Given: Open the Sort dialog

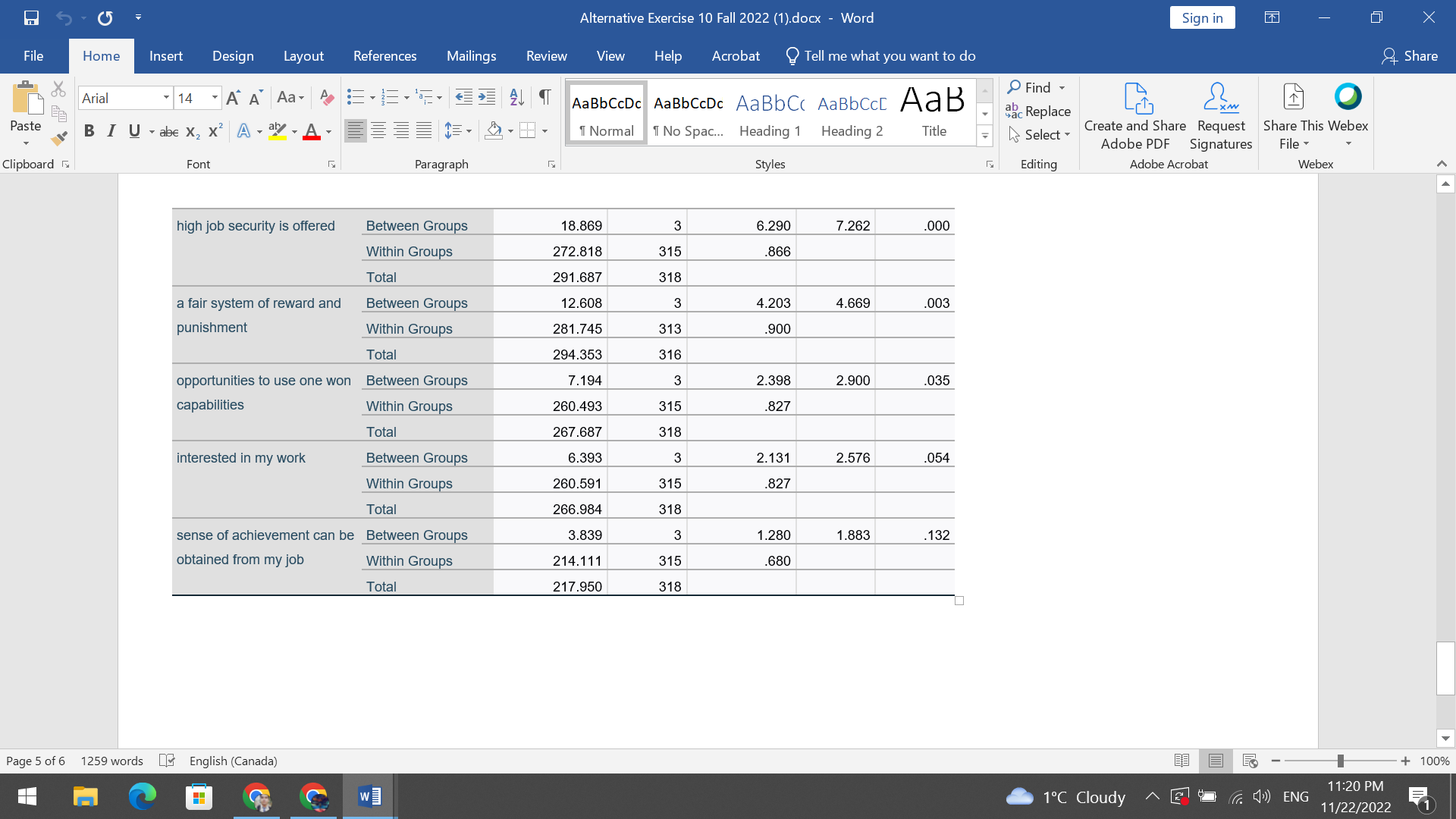Looking at the screenshot, I should click(x=516, y=97).
